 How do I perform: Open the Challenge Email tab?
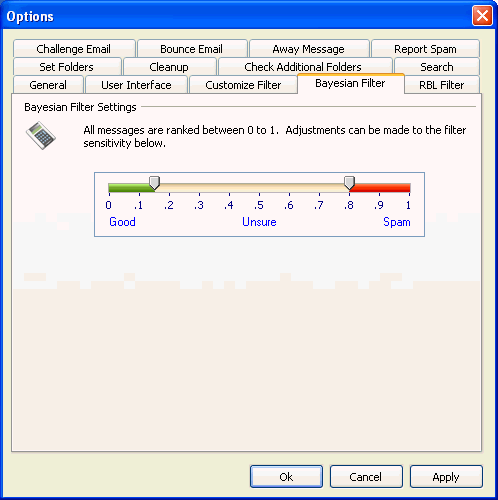(x=74, y=49)
